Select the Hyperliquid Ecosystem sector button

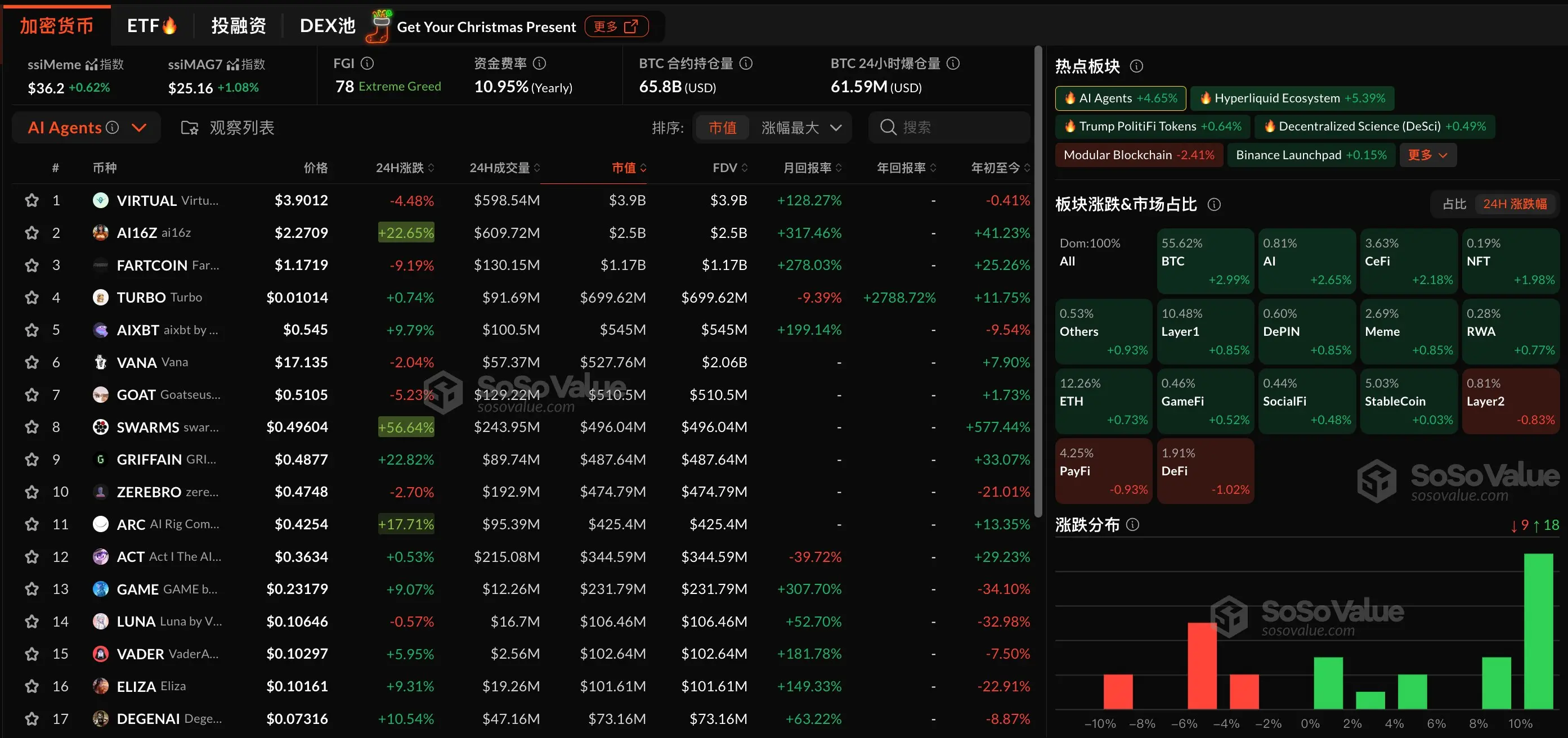point(1293,98)
